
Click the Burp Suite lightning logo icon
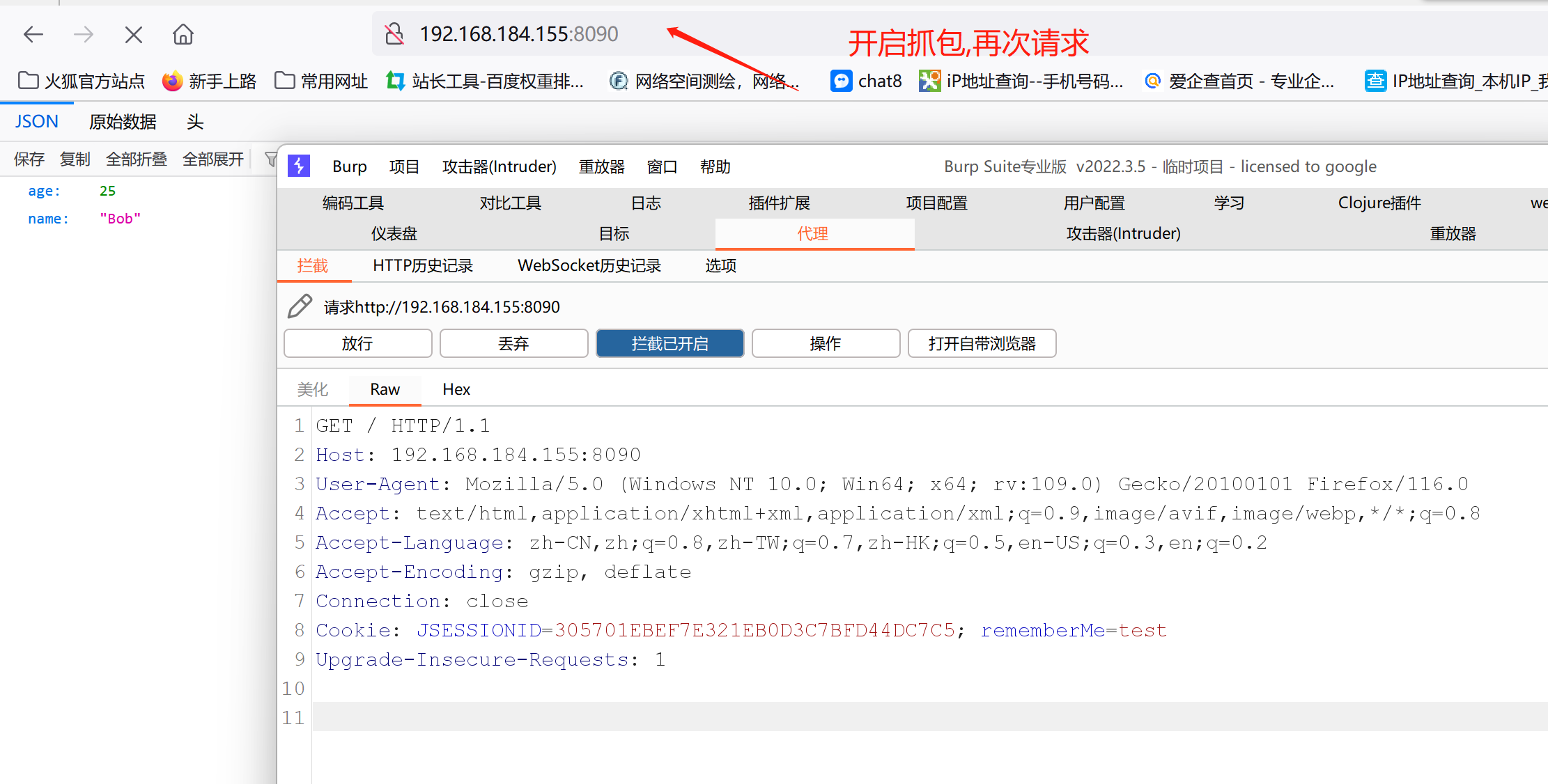[299, 166]
